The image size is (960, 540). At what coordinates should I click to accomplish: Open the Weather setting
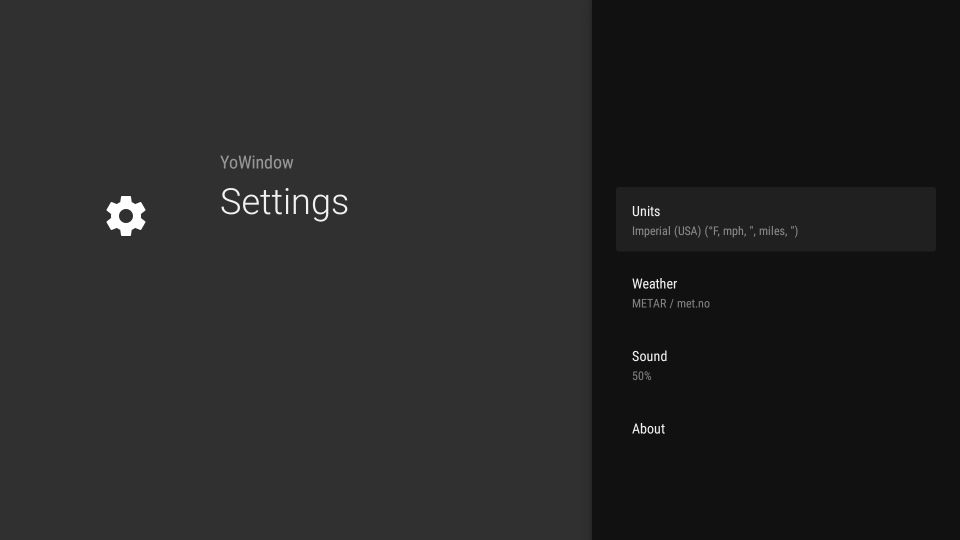point(776,292)
